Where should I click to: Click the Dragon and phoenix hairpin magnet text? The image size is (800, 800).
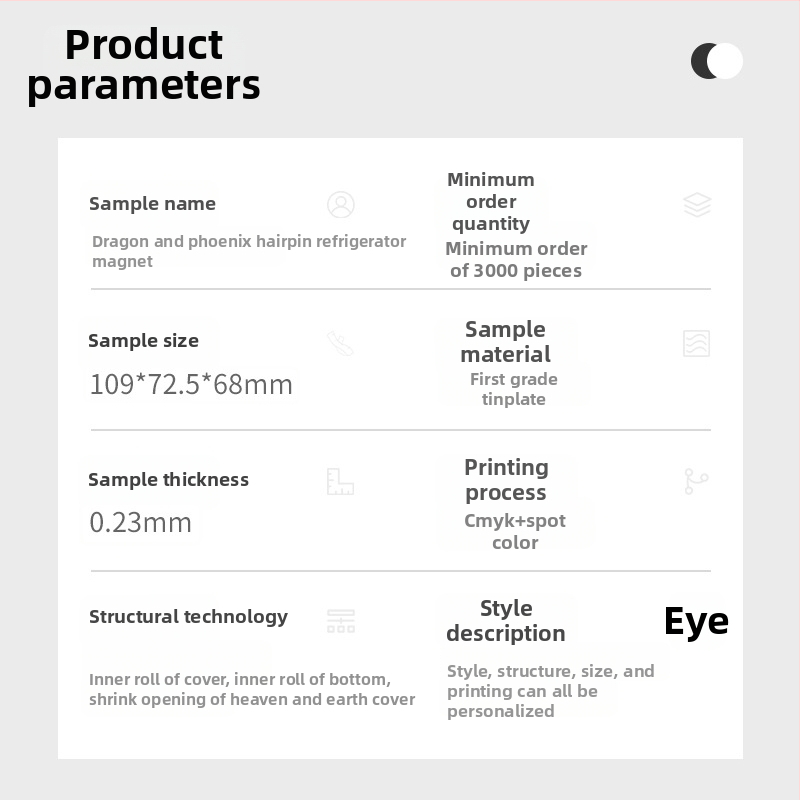pos(249,251)
